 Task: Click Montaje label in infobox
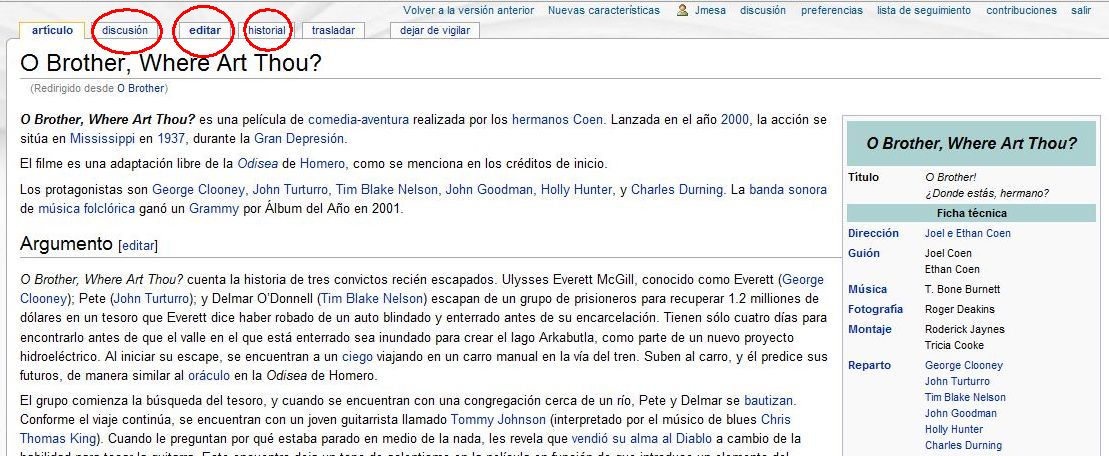[x=870, y=329]
